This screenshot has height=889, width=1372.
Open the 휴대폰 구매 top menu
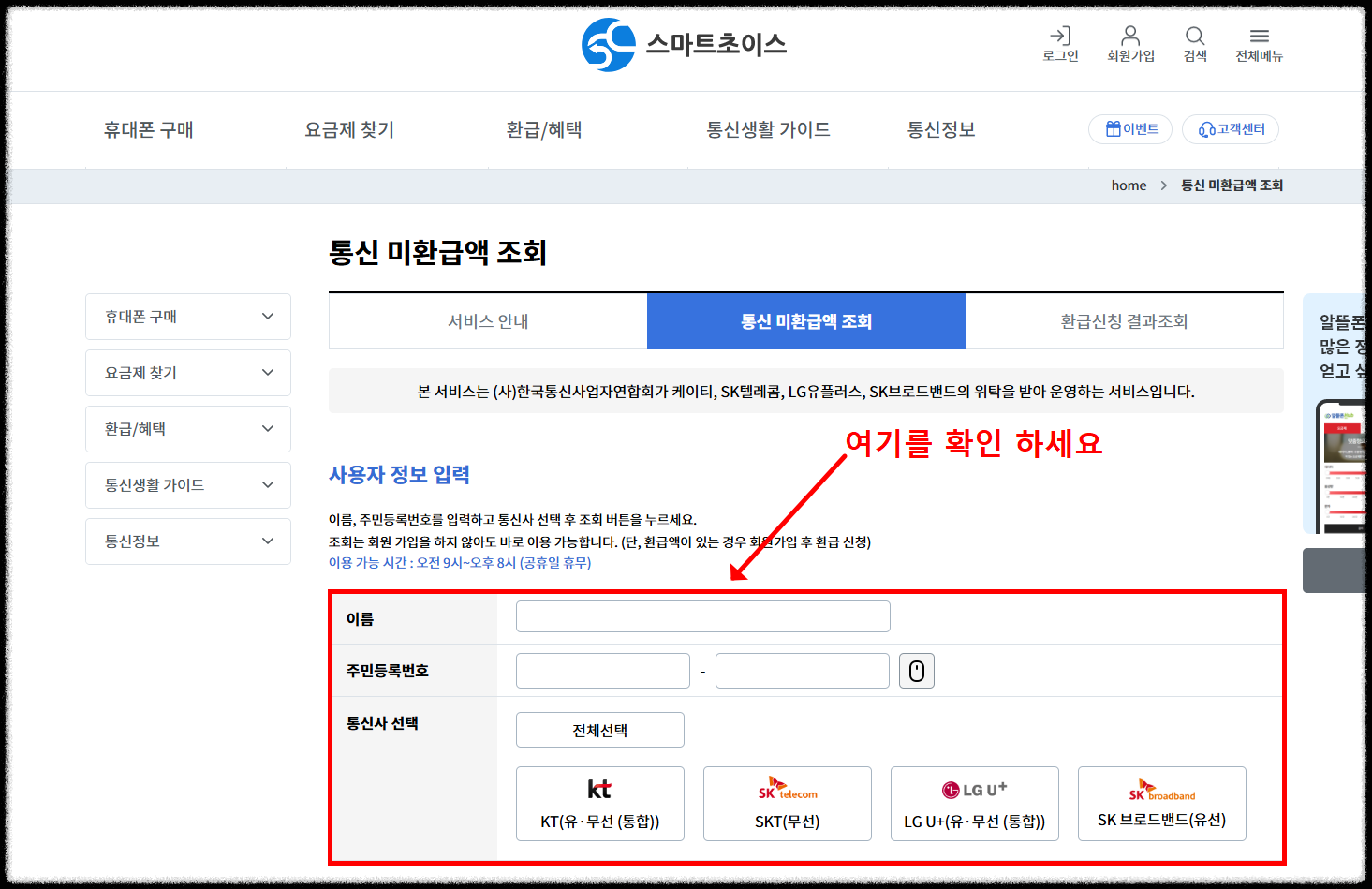click(148, 130)
